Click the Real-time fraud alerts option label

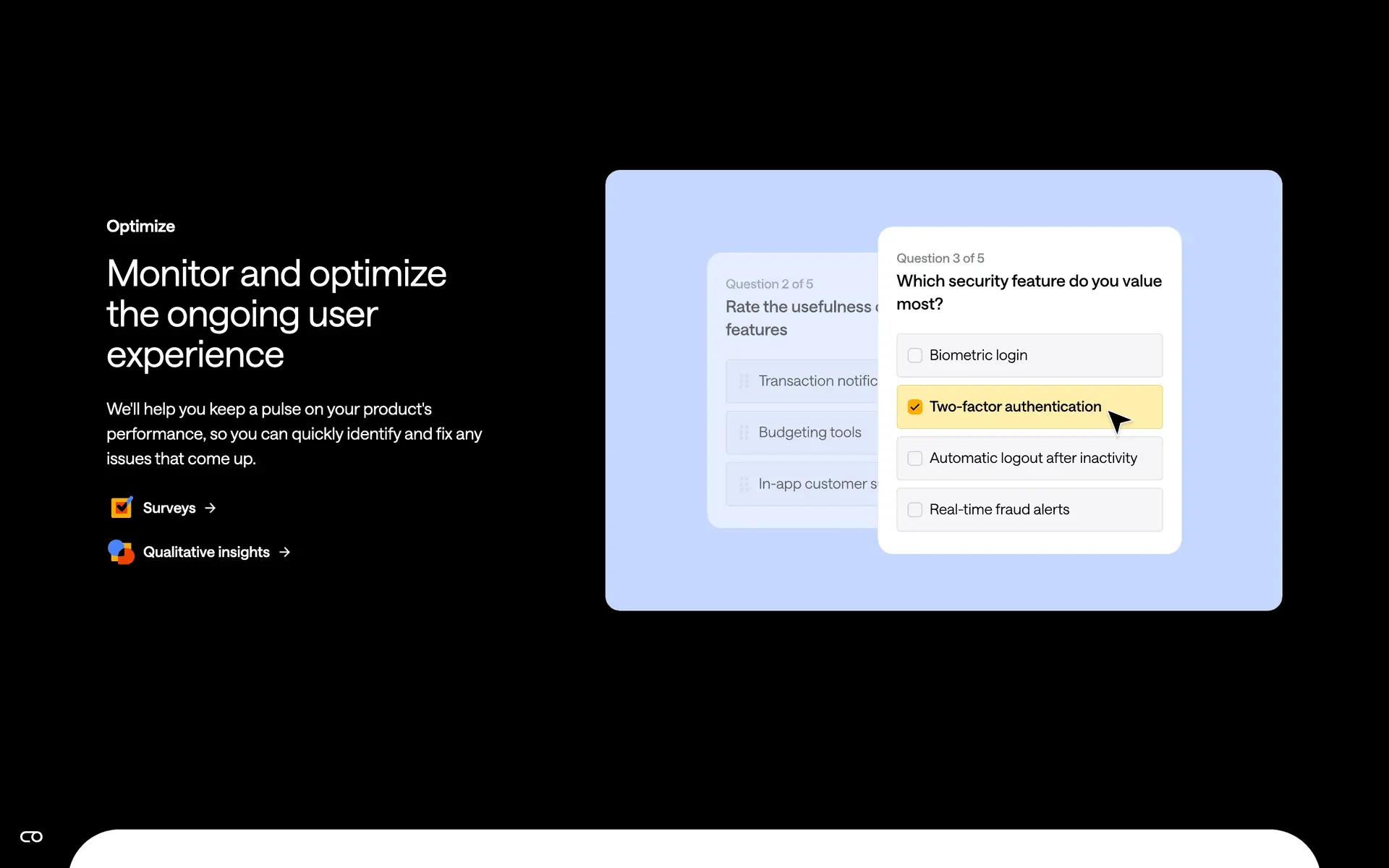point(999,509)
